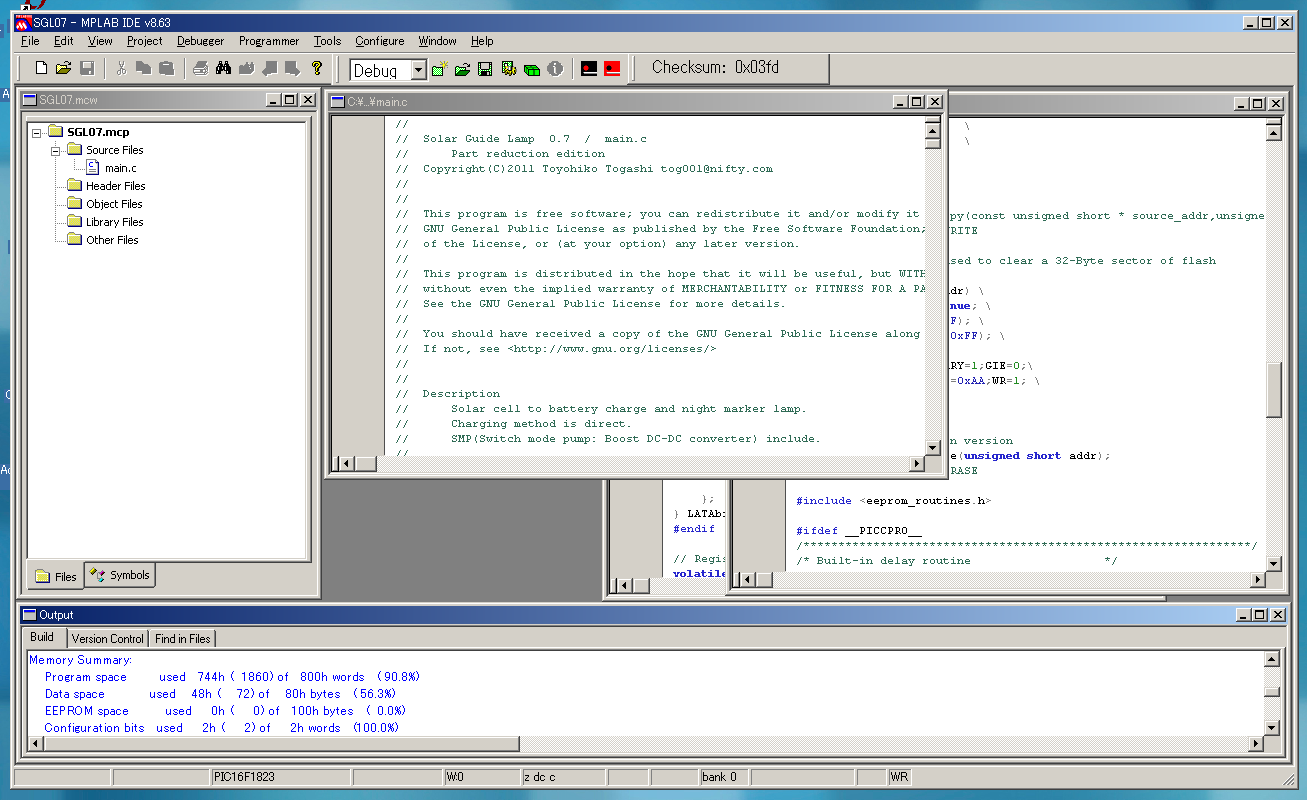Create a new file with toolbar icon
The width and height of the screenshot is (1307, 800).
41,69
